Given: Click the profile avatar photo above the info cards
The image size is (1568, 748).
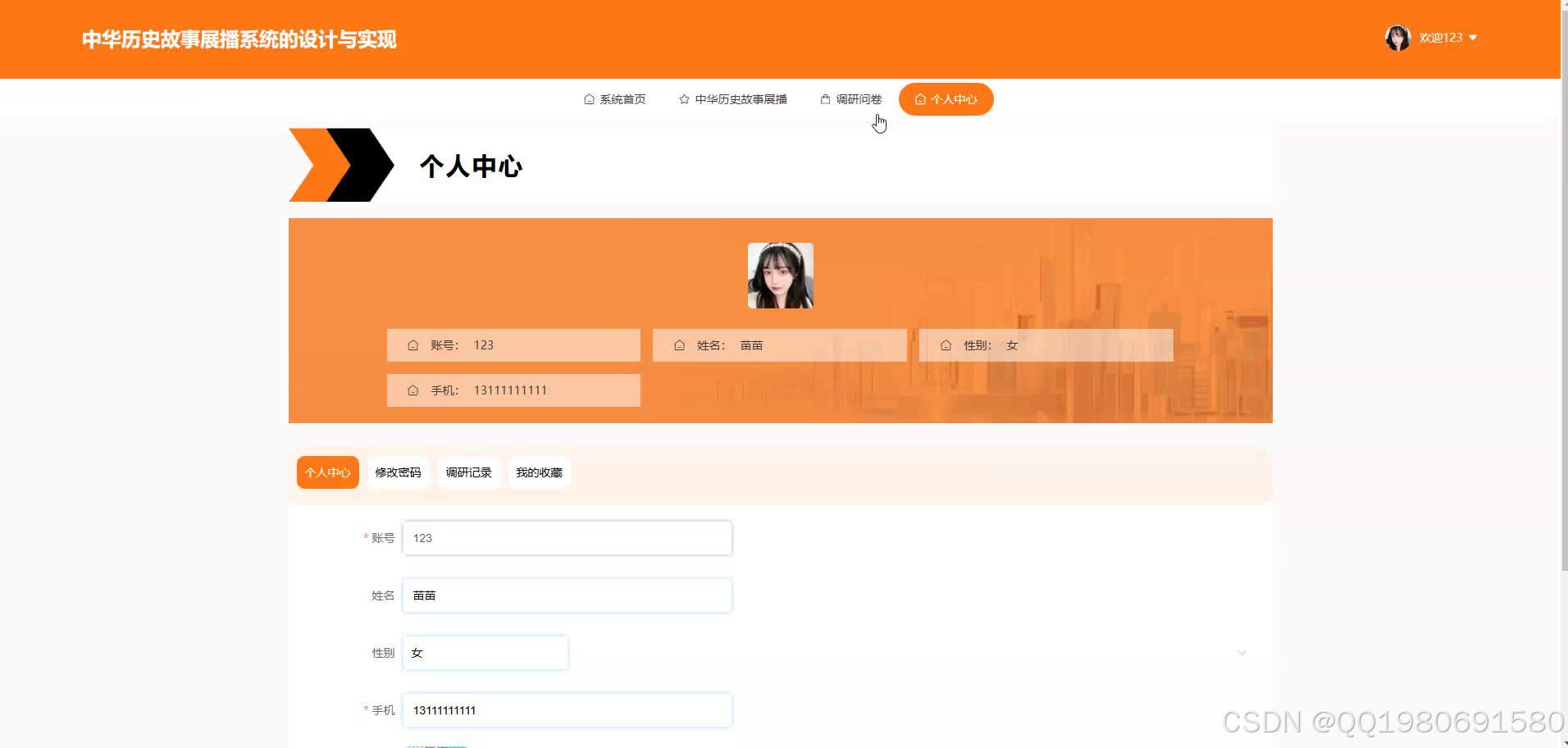Looking at the screenshot, I should pyautogui.click(x=780, y=276).
